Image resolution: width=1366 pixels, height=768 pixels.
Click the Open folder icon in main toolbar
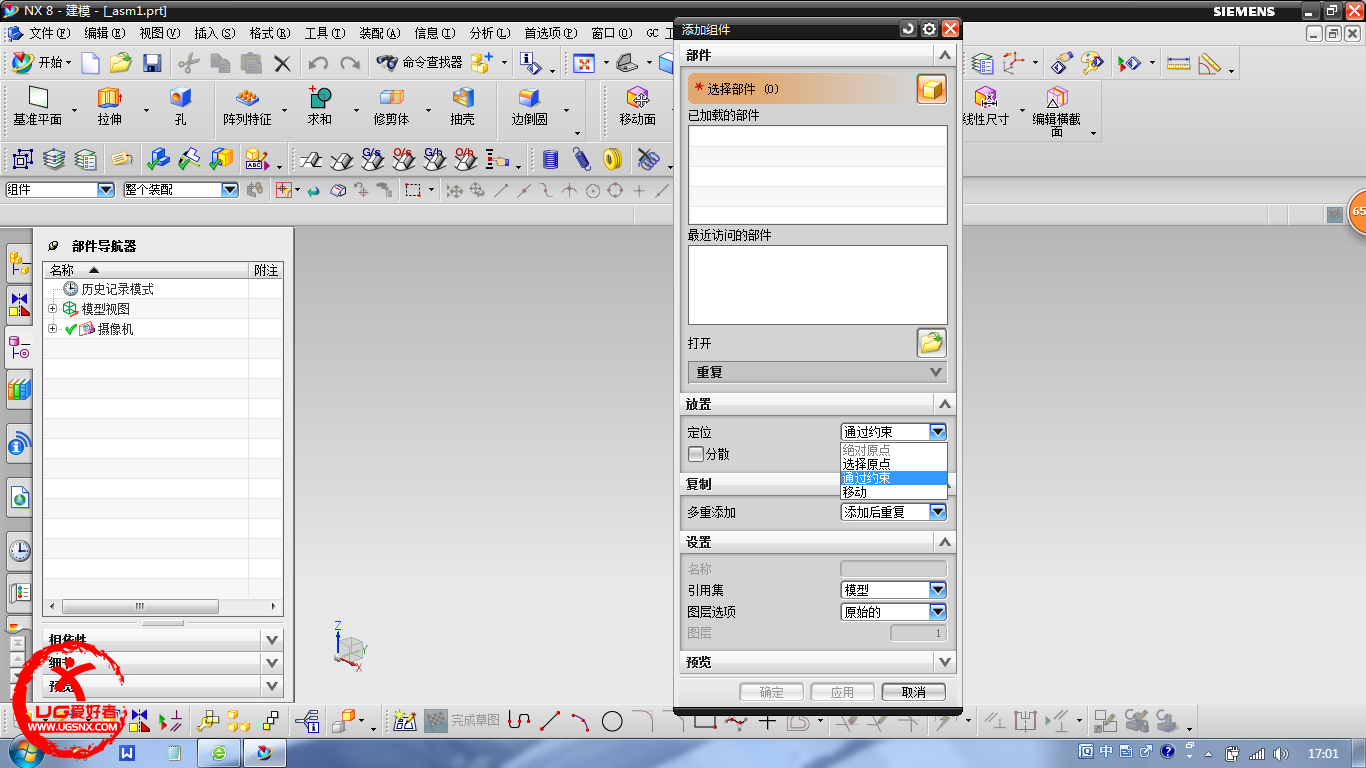[x=121, y=63]
